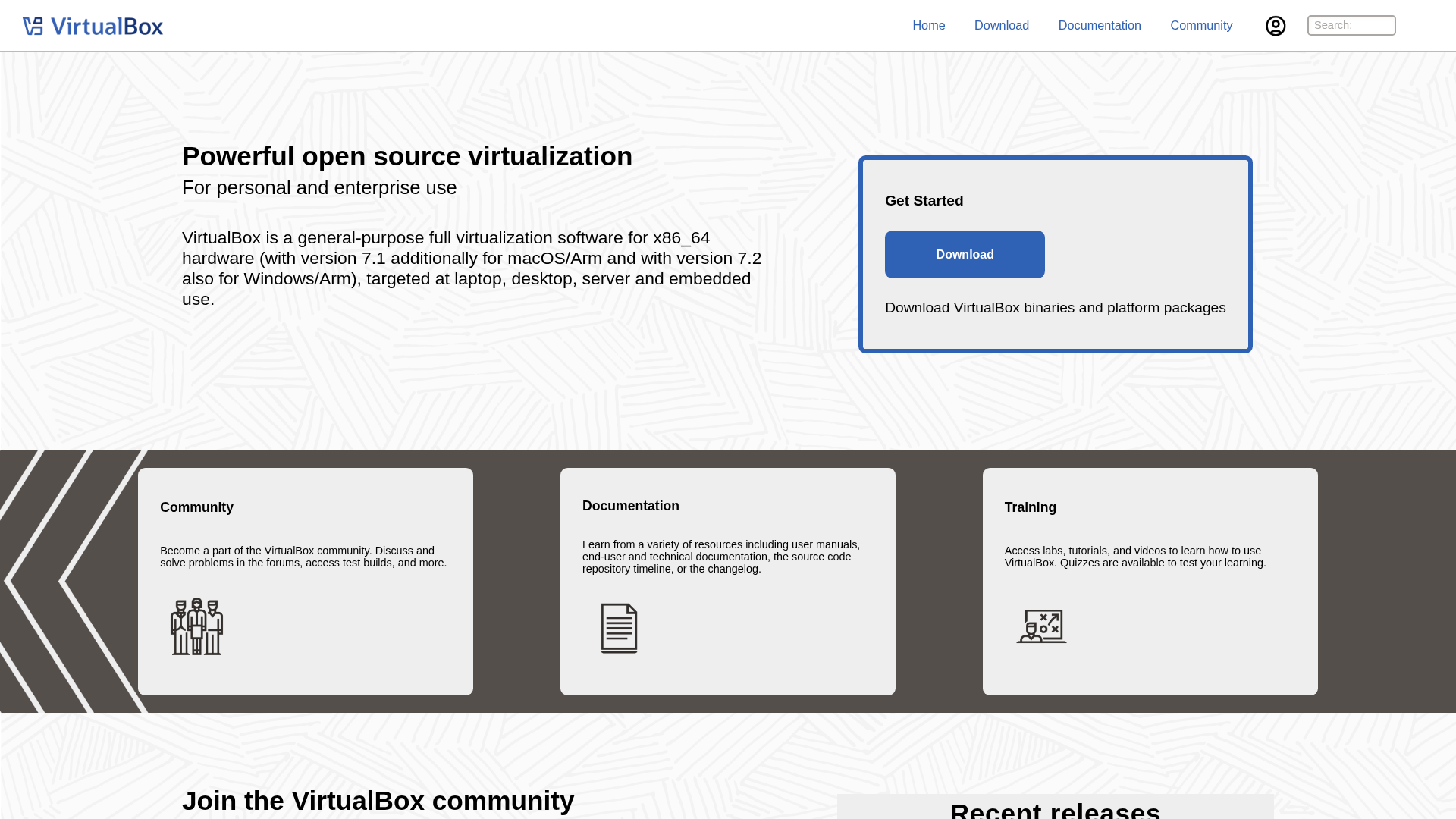Click inside the Search field
The width and height of the screenshot is (1456, 819).
(x=1351, y=25)
